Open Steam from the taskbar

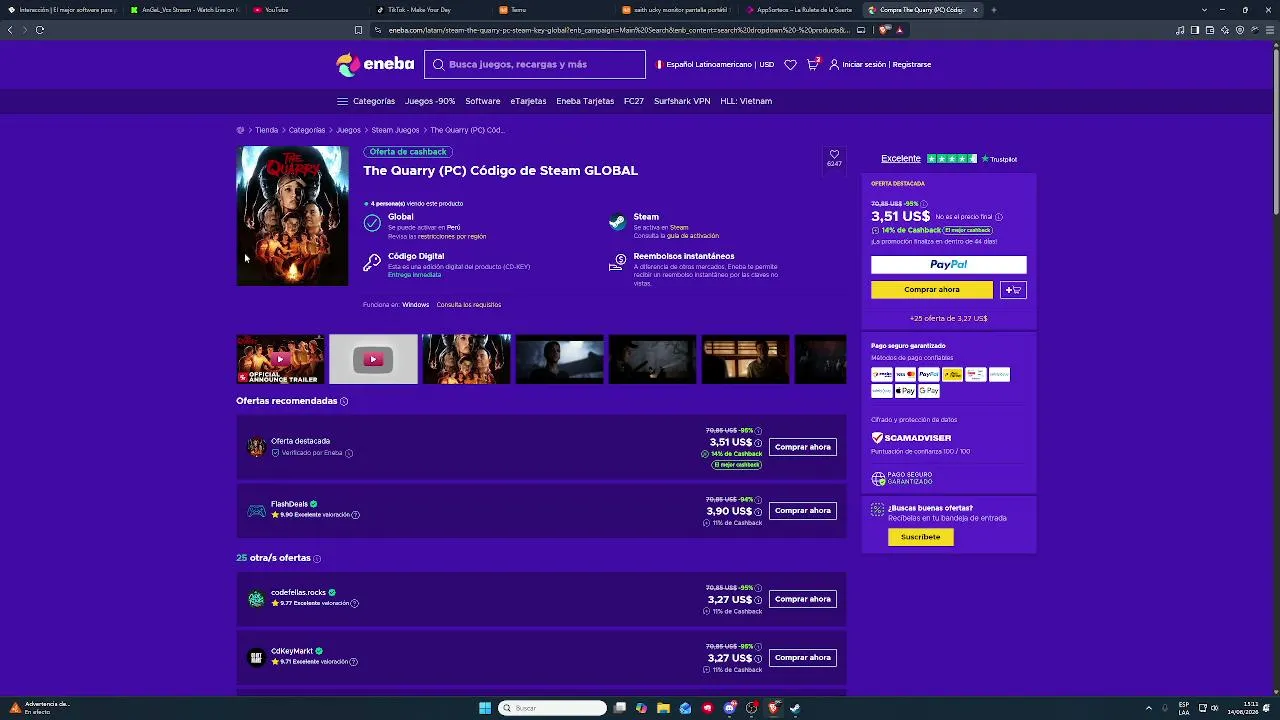tap(795, 708)
